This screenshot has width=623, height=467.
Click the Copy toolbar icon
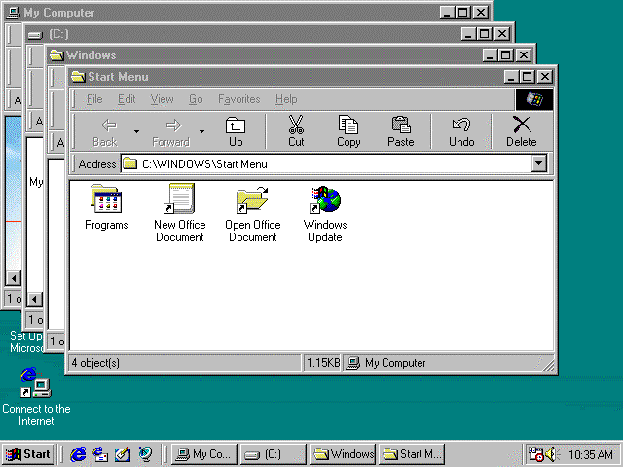point(348,131)
